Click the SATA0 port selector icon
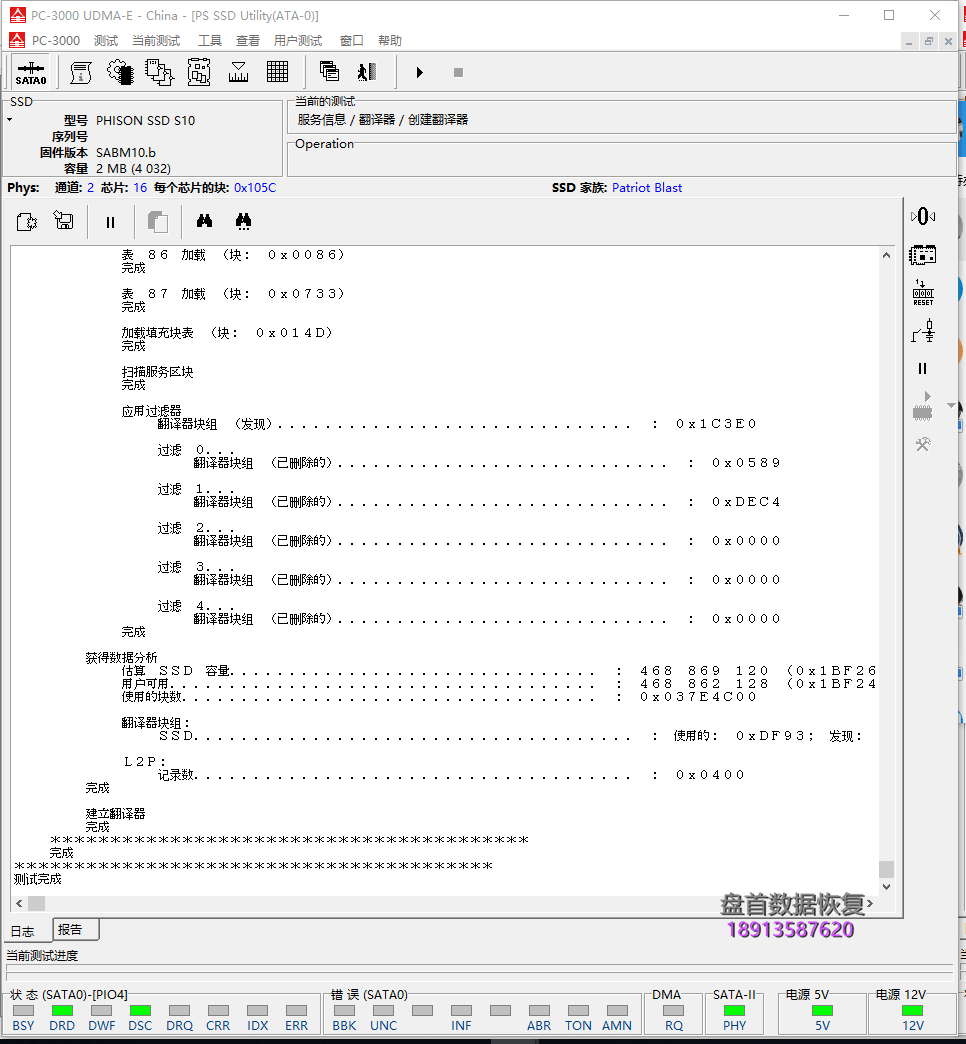Image resolution: width=966 pixels, height=1044 pixels. point(31,73)
